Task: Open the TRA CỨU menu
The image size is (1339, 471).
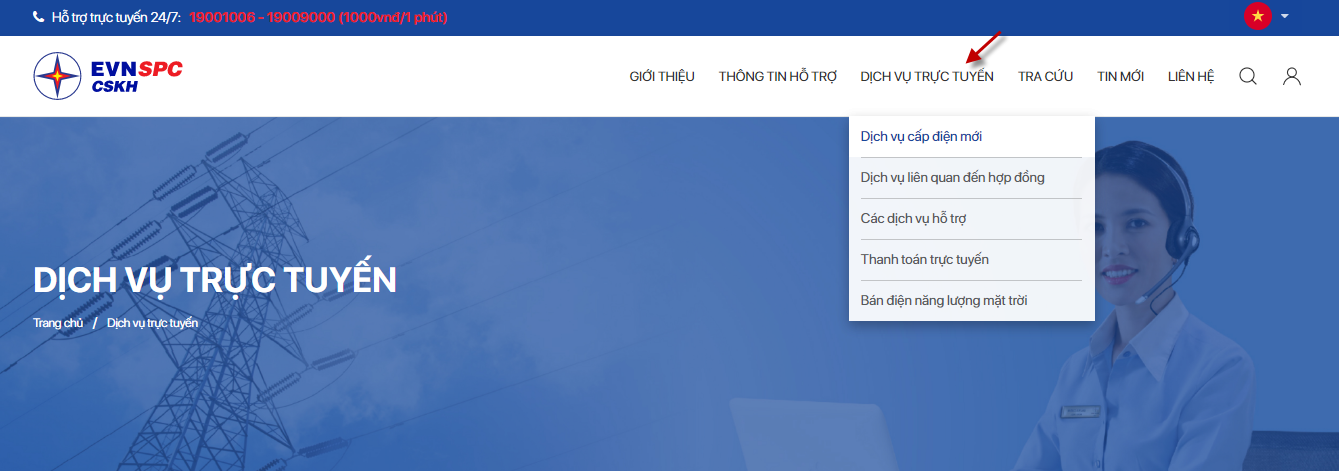Action: pos(1045,76)
